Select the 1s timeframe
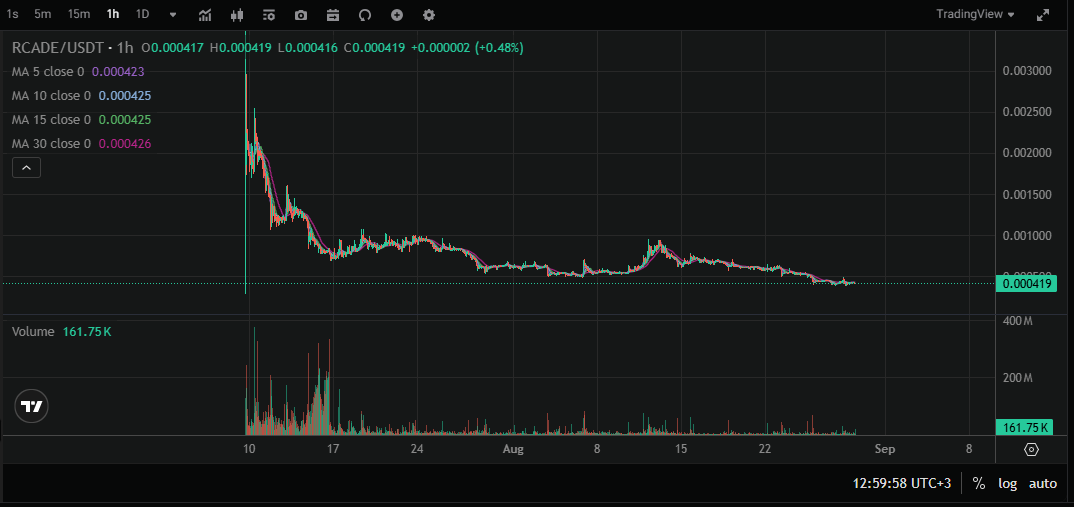1074x507 pixels. pos(12,14)
